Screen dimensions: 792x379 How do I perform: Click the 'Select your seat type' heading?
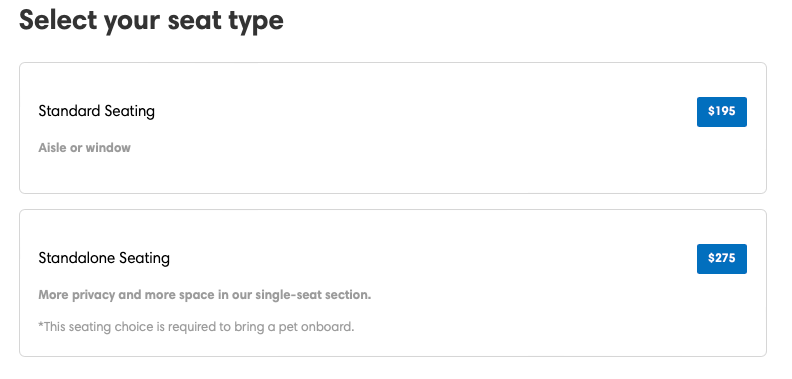(151, 21)
